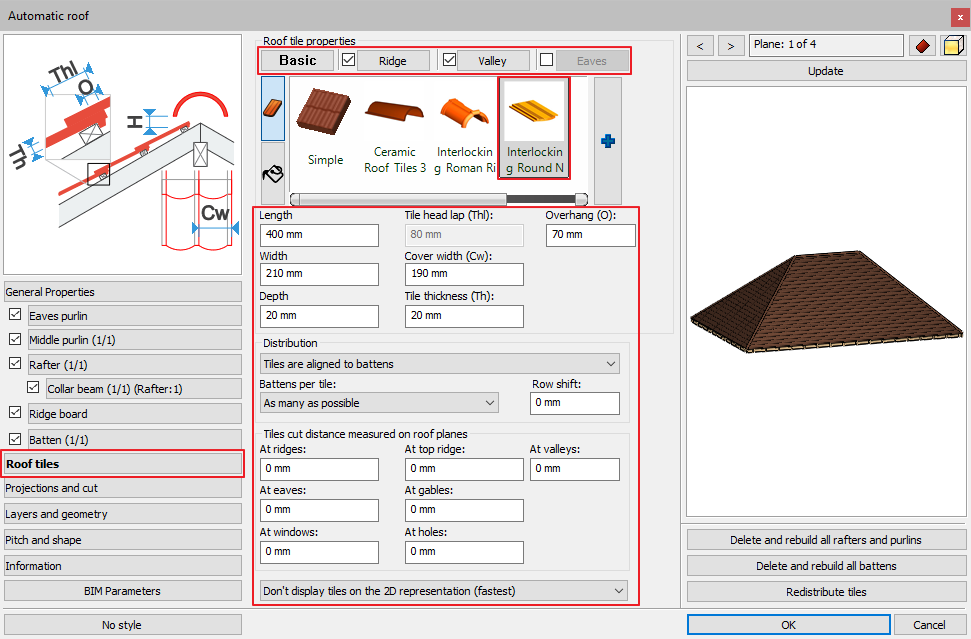971x639 pixels.
Task: Click the yellow 3D box view icon
Action: pos(951,46)
